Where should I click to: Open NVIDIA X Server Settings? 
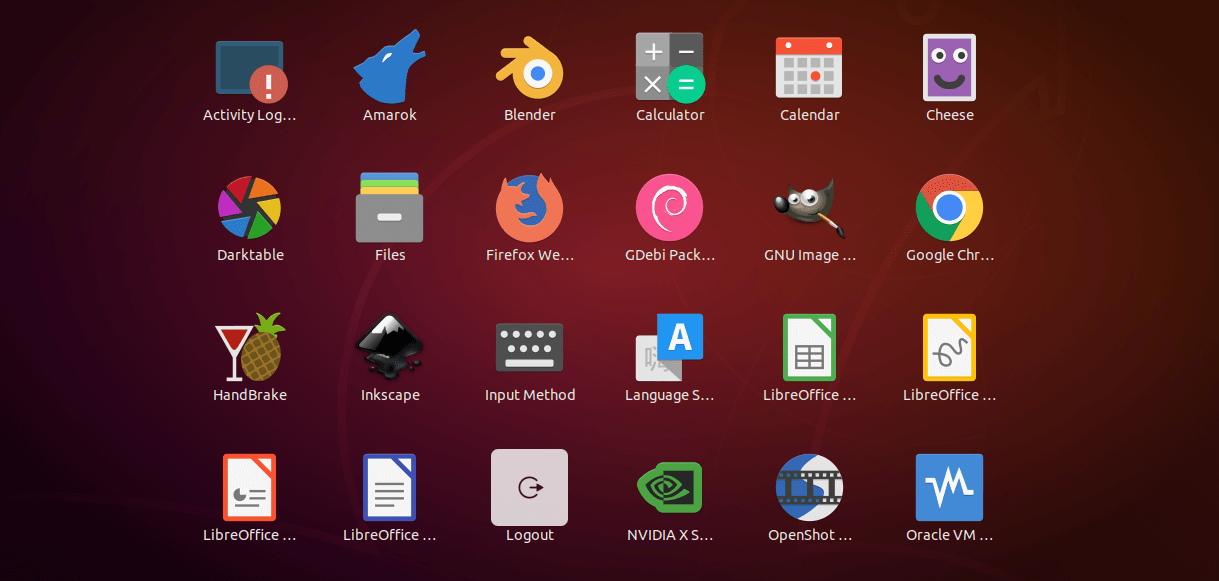pyautogui.click(x=669, y=487)
